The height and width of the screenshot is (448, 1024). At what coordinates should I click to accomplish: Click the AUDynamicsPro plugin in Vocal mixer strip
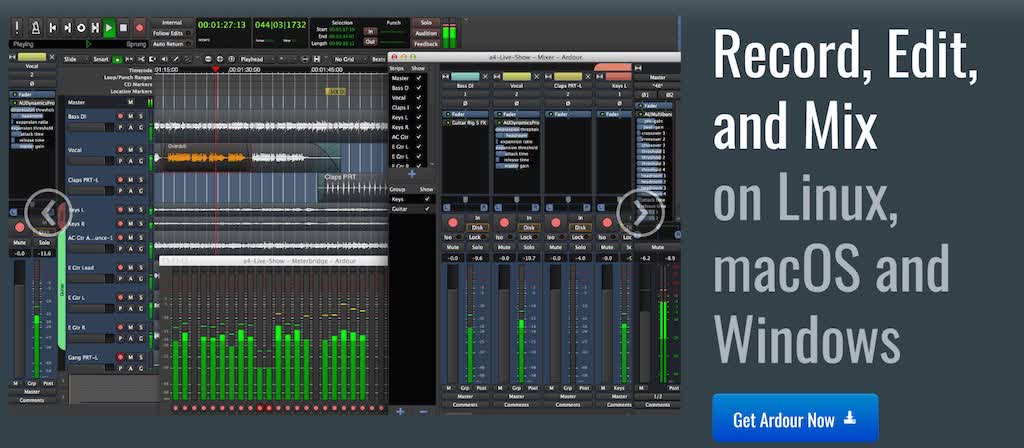pyautogui.click(x=517, y=123)
